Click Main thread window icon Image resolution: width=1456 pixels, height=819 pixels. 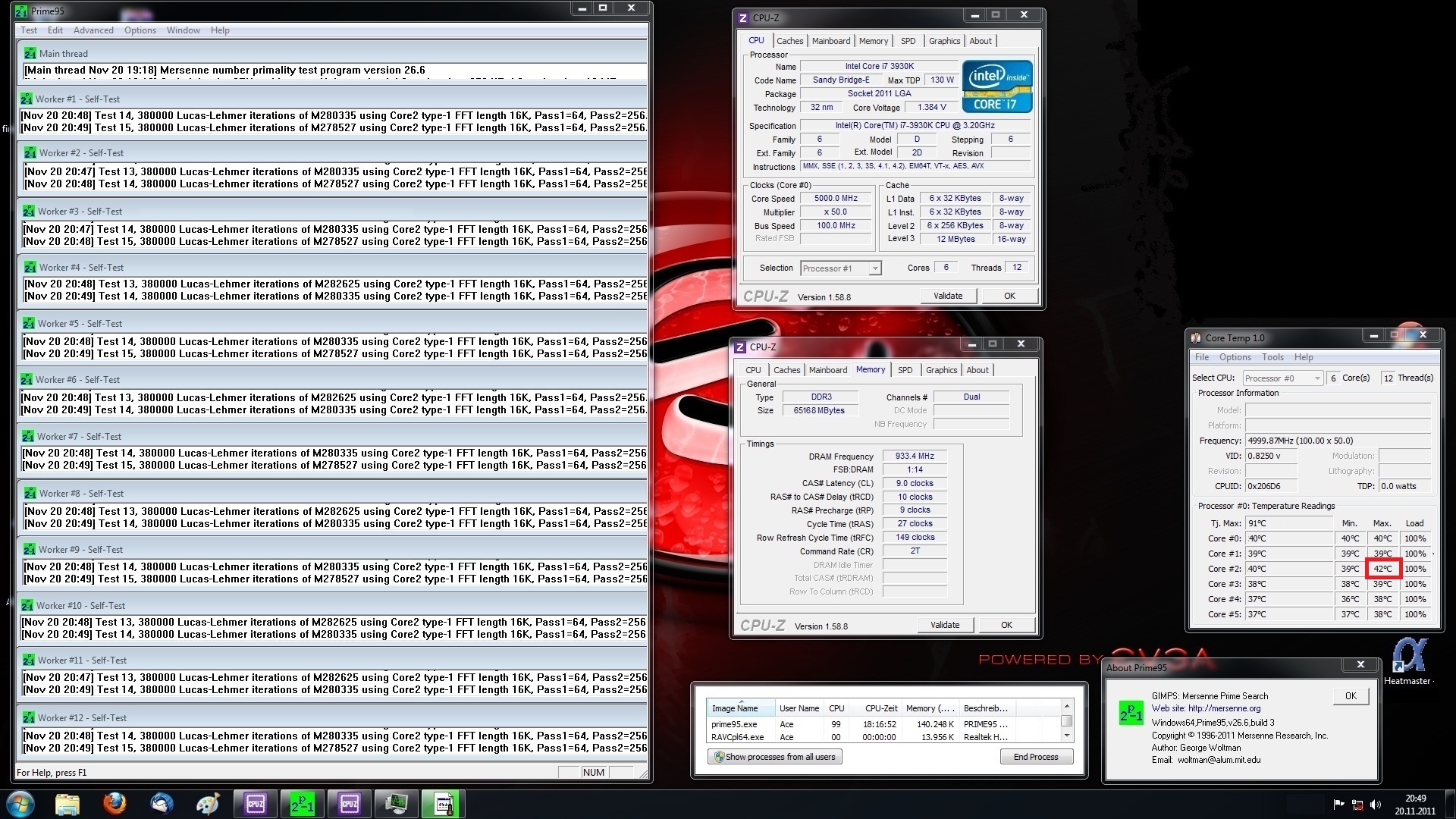pos(30,53)
